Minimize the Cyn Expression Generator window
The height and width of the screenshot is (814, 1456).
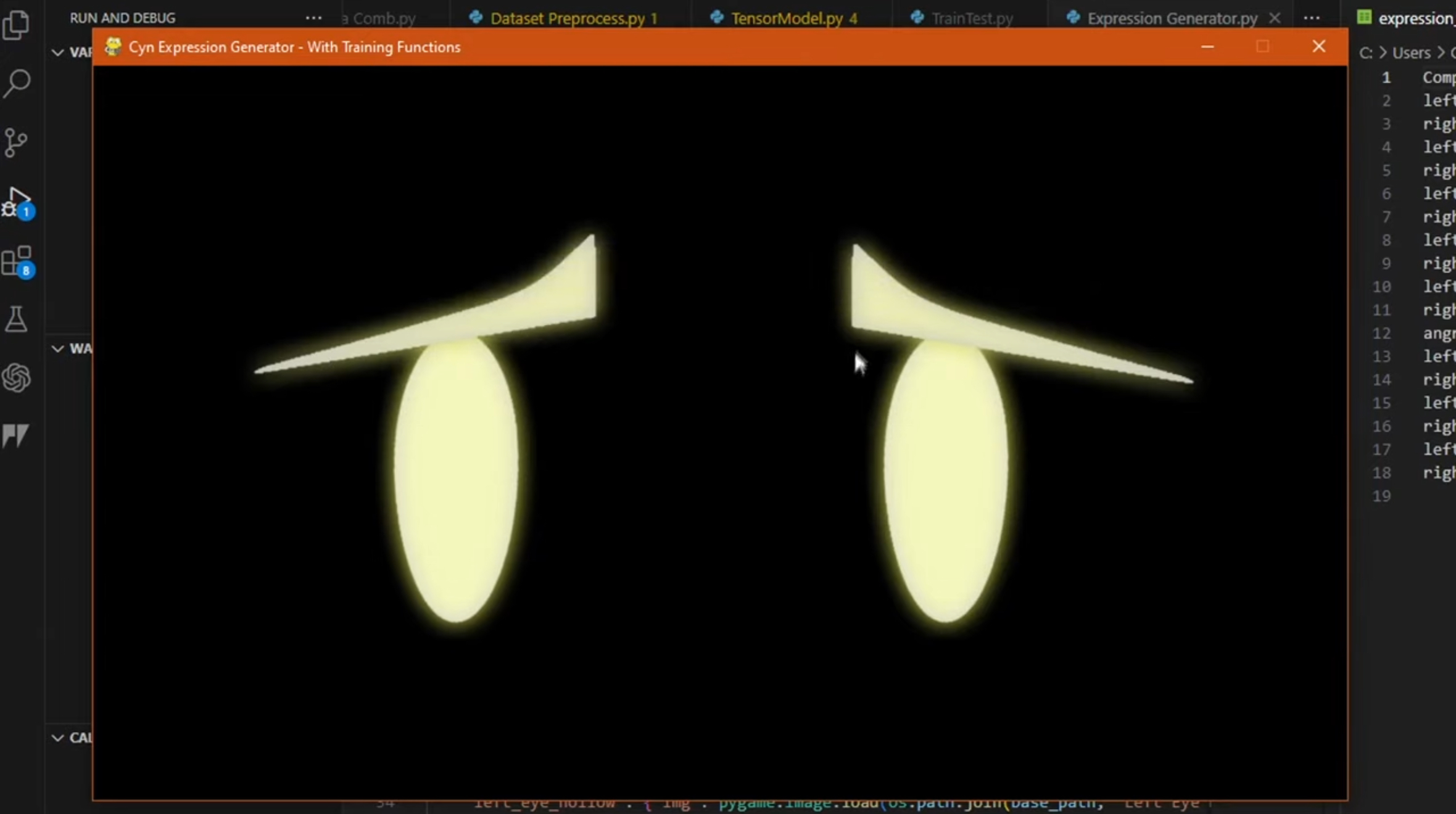[x=1207, y=47]
